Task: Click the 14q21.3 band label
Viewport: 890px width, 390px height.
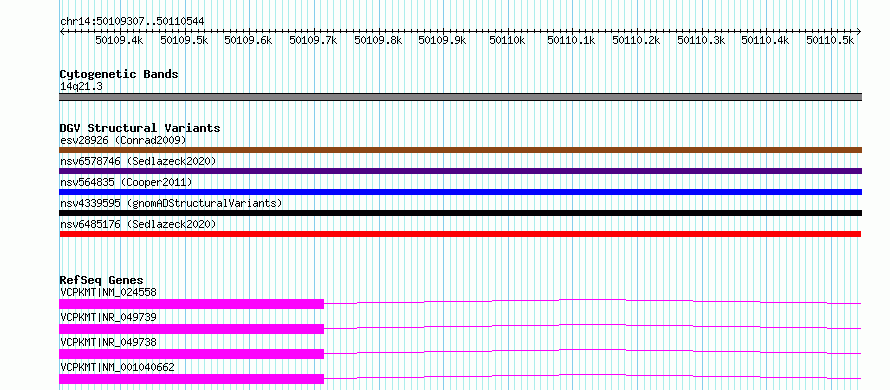Action: click(x=81, y=87)
